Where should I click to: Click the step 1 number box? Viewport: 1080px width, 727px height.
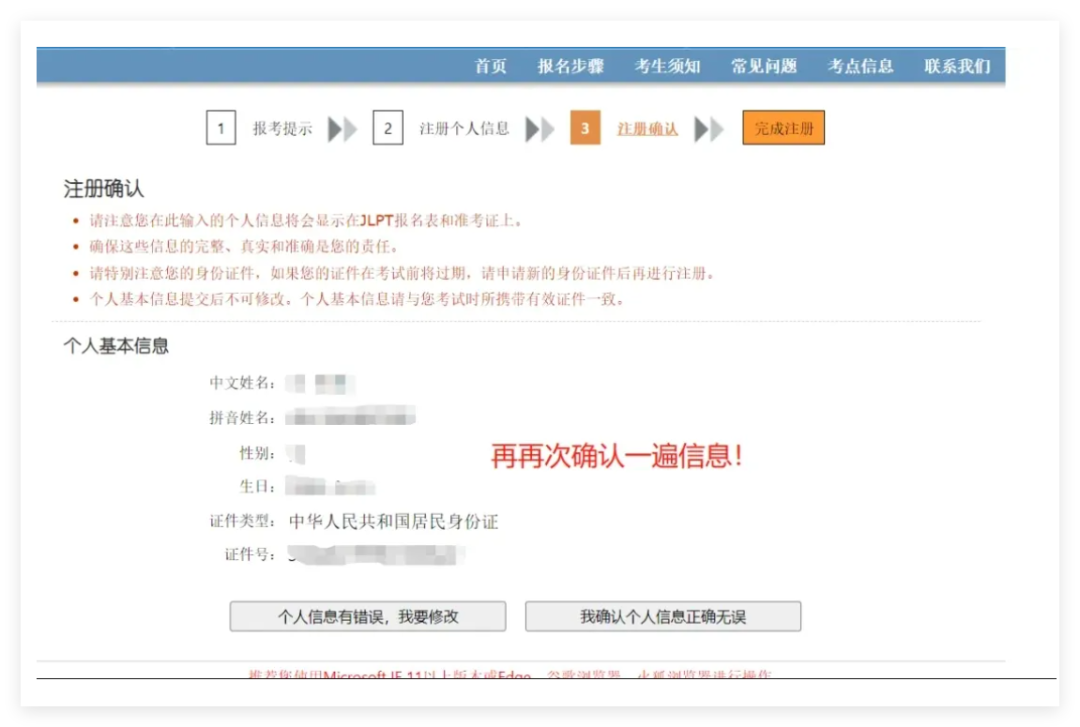221,129
